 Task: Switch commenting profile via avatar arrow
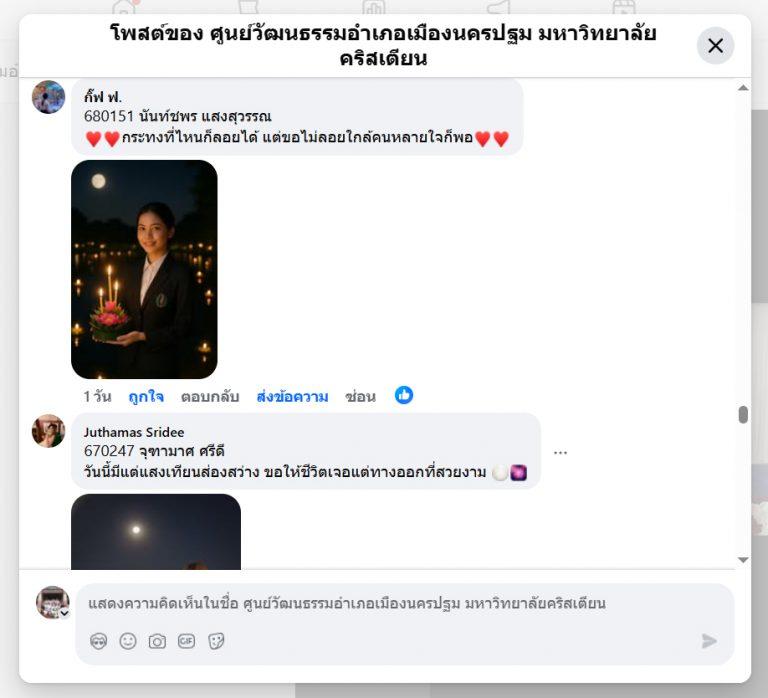click(65, 613)
